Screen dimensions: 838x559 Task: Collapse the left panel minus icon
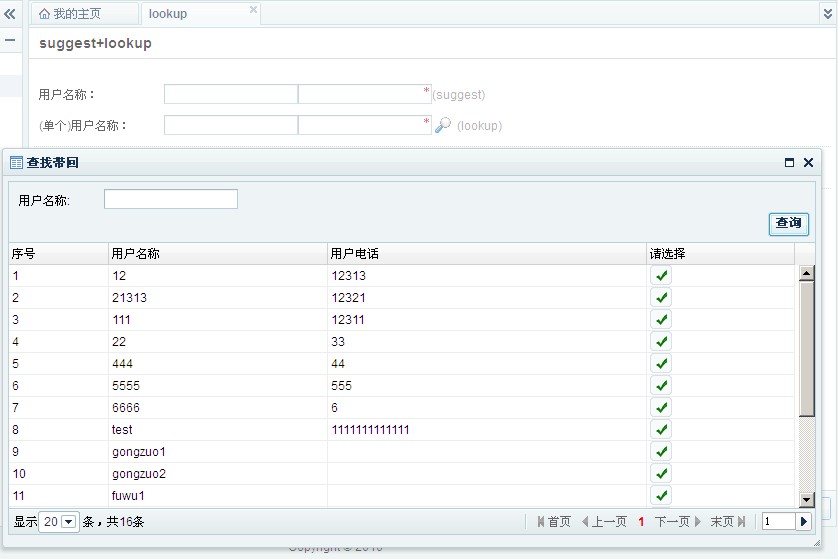(x=10, y=40)
